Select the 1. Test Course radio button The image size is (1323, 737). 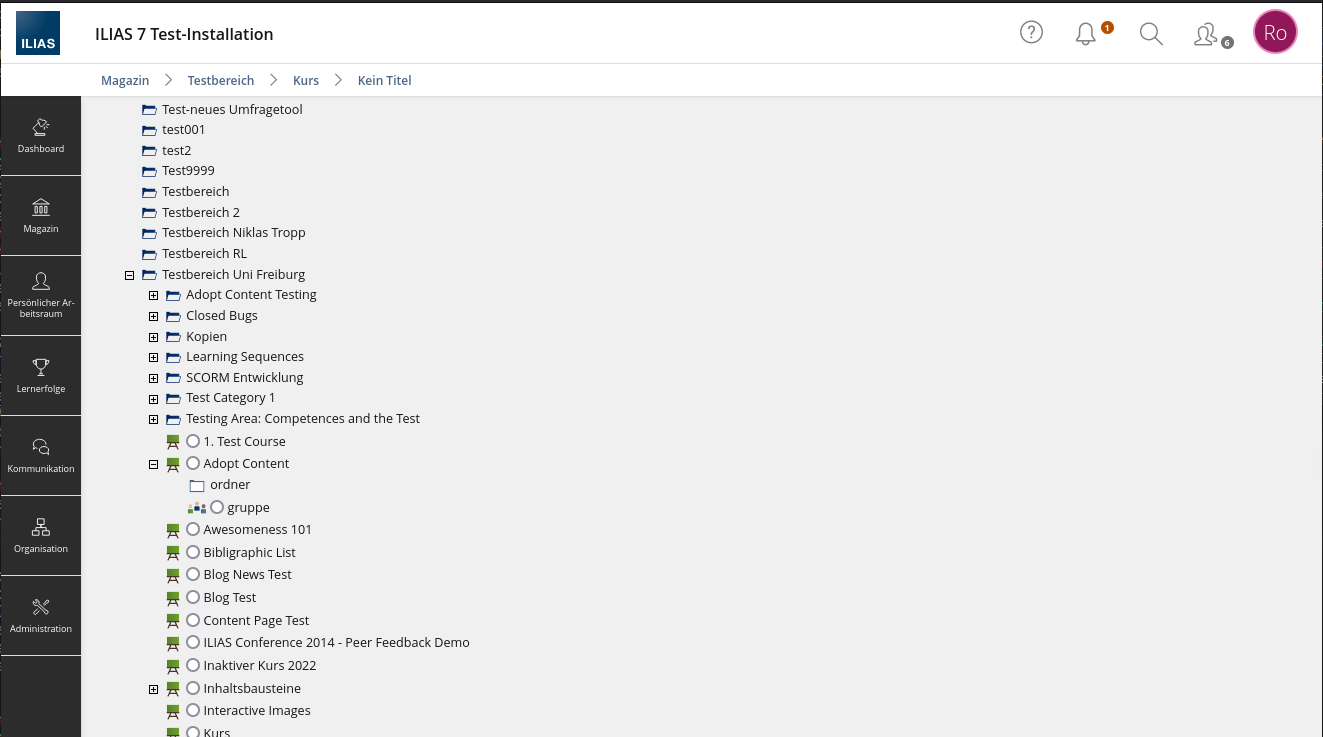pos(193,441)
